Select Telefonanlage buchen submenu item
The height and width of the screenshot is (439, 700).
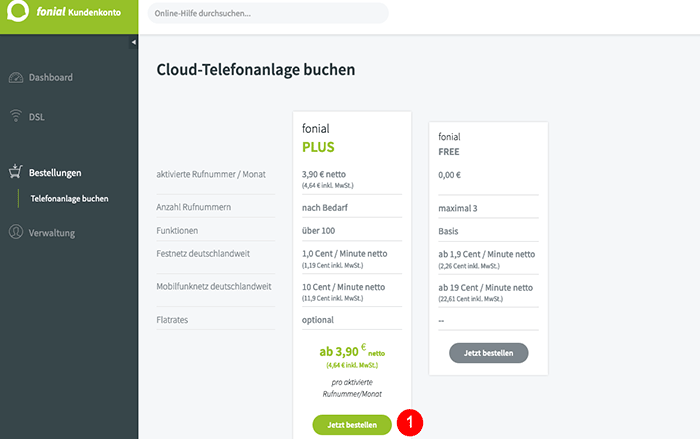[69, 199]
